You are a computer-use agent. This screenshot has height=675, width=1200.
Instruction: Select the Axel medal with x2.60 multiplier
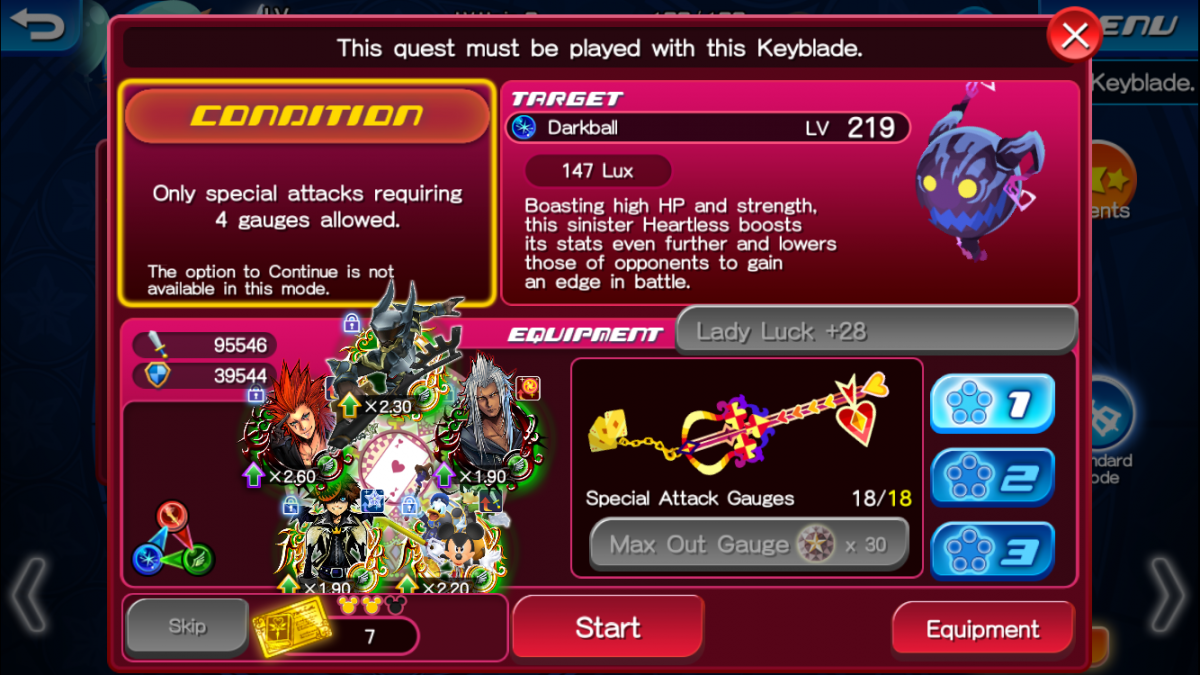point(295,423)
